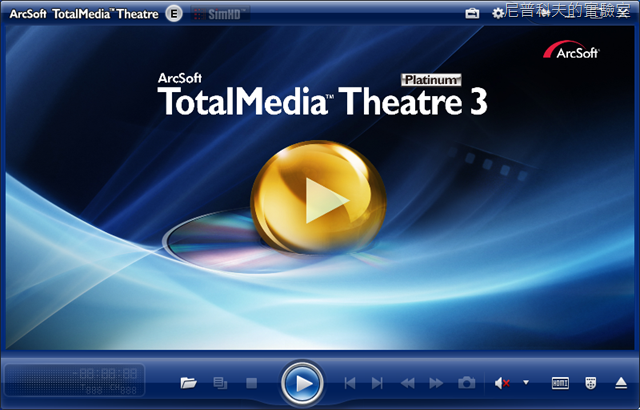Open the navigation remote control icon

click(590, 383)
